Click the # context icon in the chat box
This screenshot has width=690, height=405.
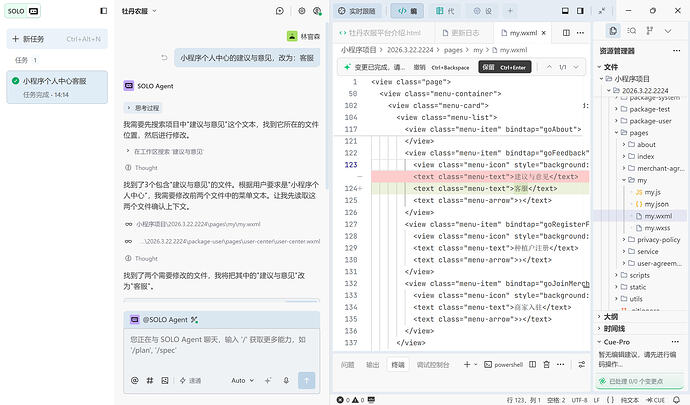[150, 380]
